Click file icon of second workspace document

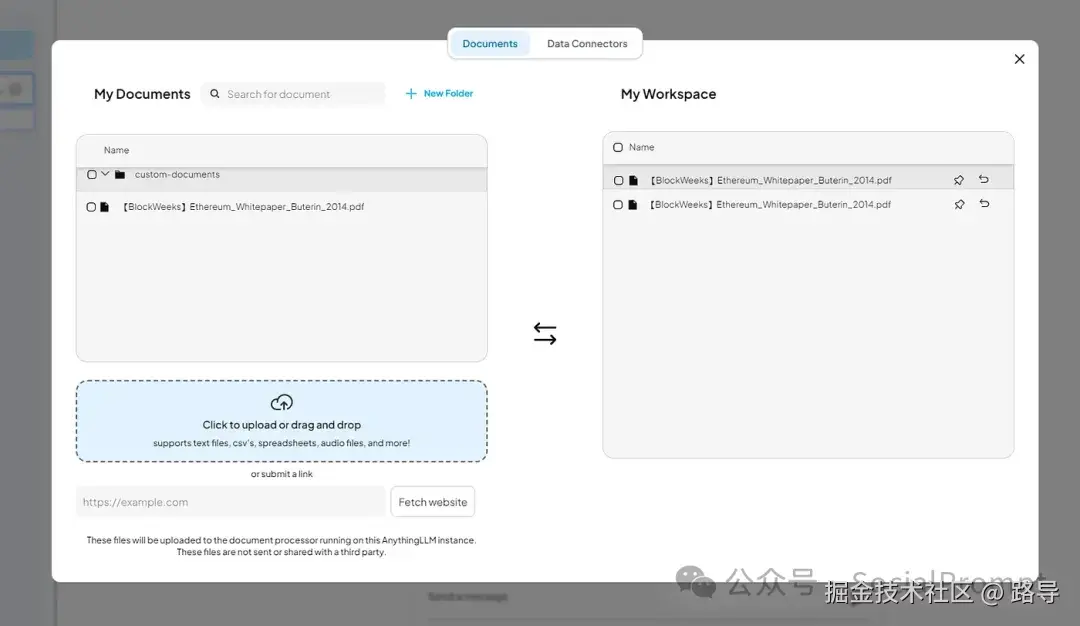(632, 205)
